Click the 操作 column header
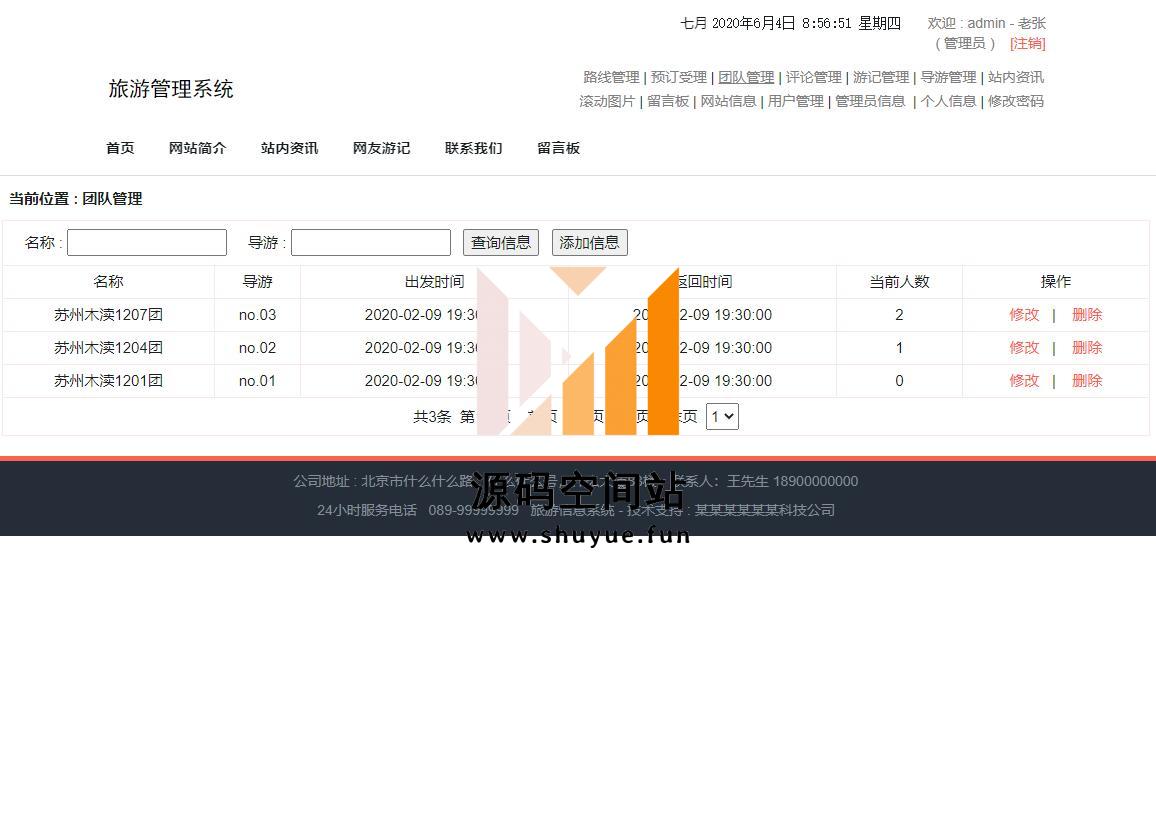1156x816 pixels. coord(1056,282)
